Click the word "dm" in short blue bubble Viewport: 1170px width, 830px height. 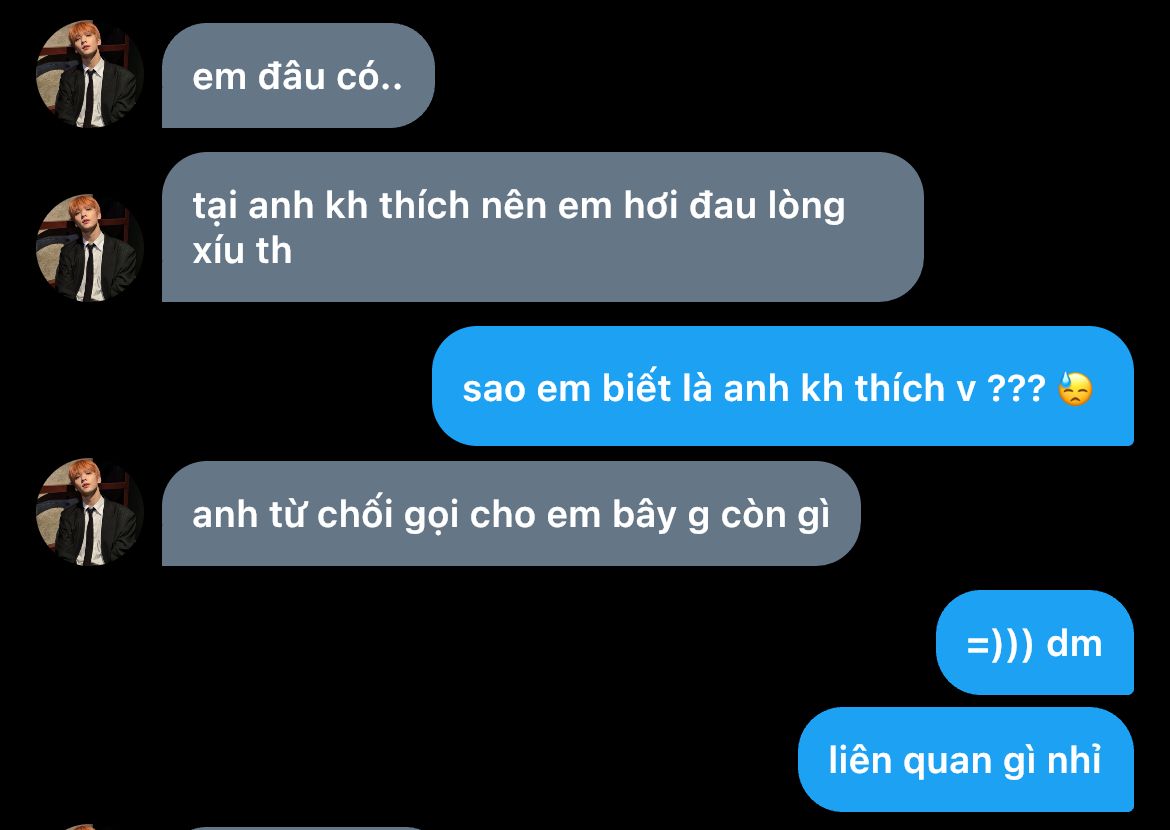point(1074,643)
